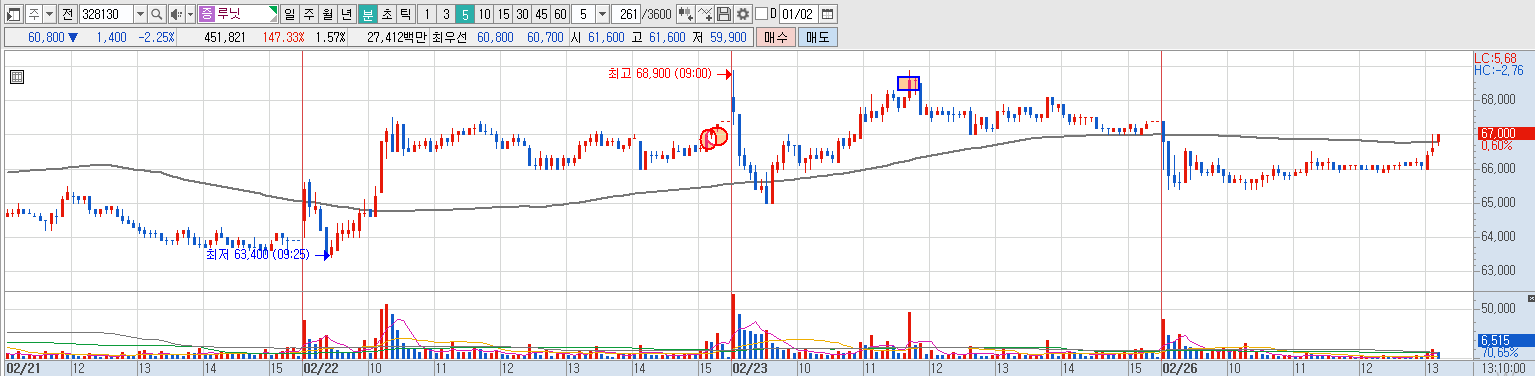Screen dimensions: 1535x376
Task: Set interval to 1 minute
Action: (x=427, y=14)
